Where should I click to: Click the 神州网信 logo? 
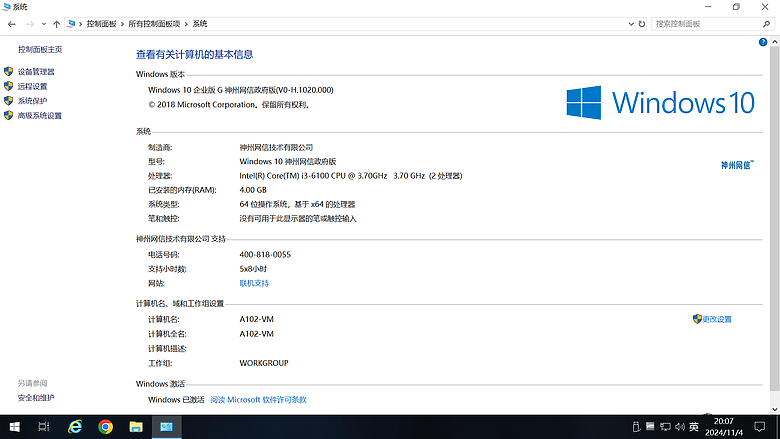[737, 165]
